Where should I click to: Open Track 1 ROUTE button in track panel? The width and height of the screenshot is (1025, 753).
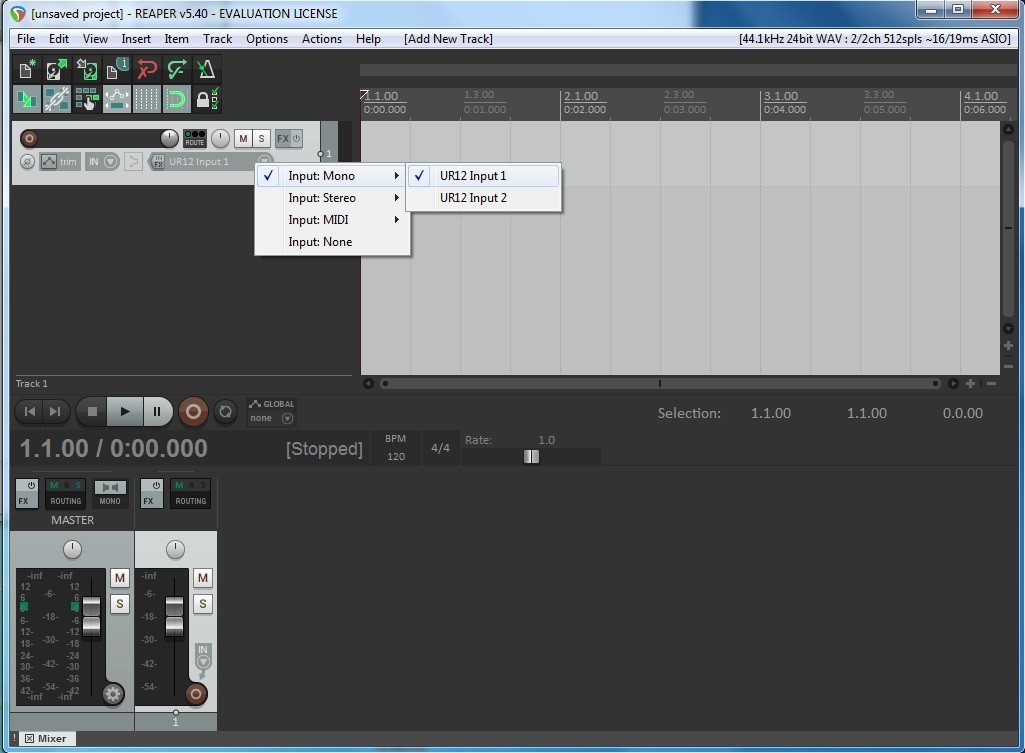(195, 139)
